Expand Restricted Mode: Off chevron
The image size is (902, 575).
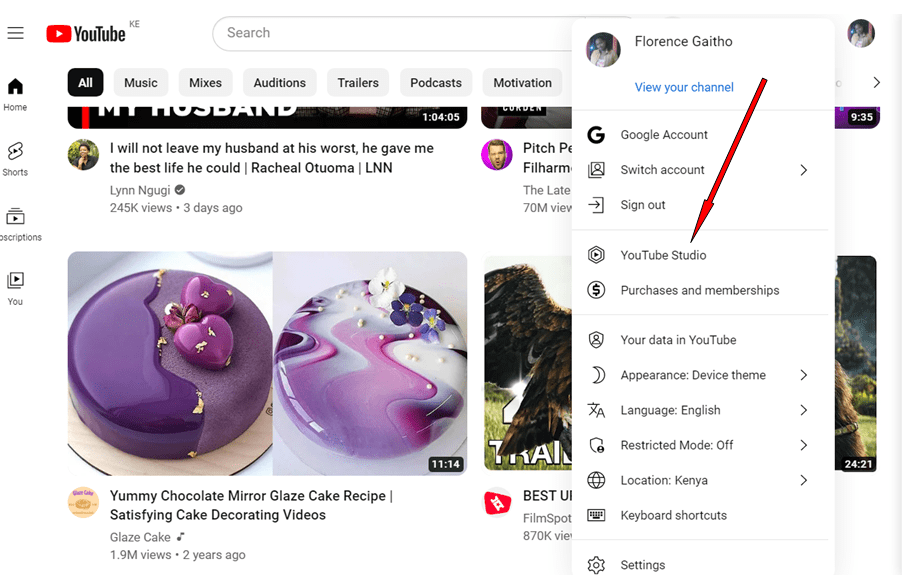click(804, 445)
